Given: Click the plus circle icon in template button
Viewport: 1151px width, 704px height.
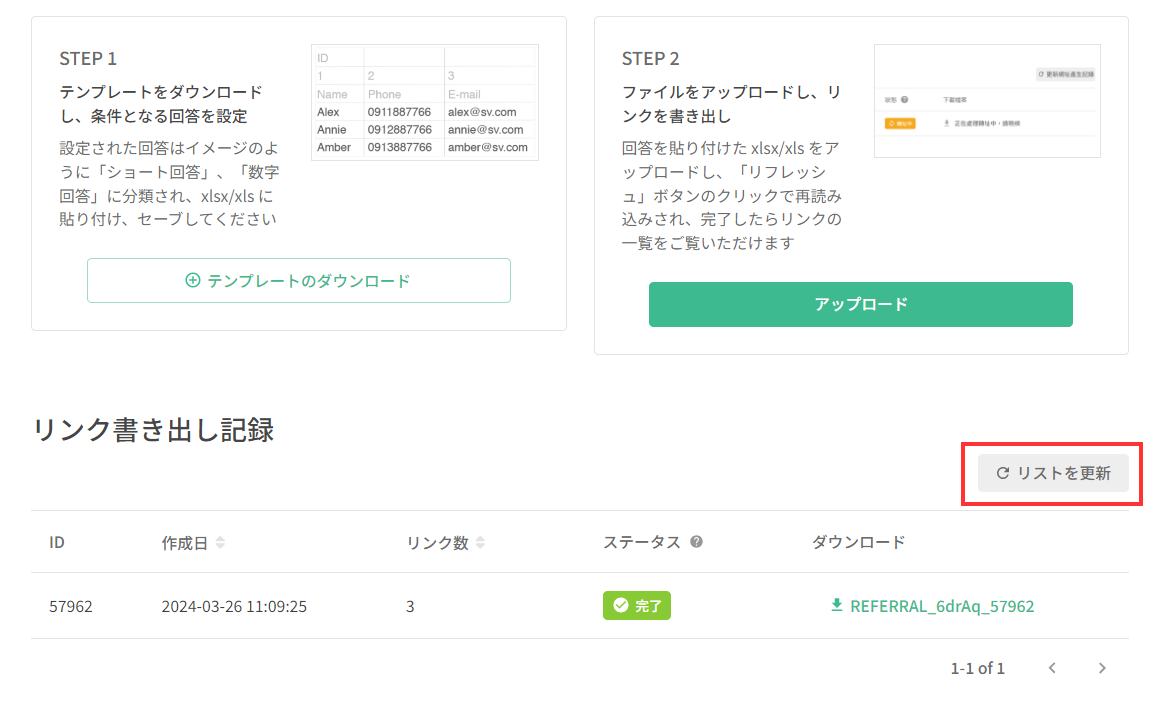Looking at the screenshot, I should click(193, 280).
